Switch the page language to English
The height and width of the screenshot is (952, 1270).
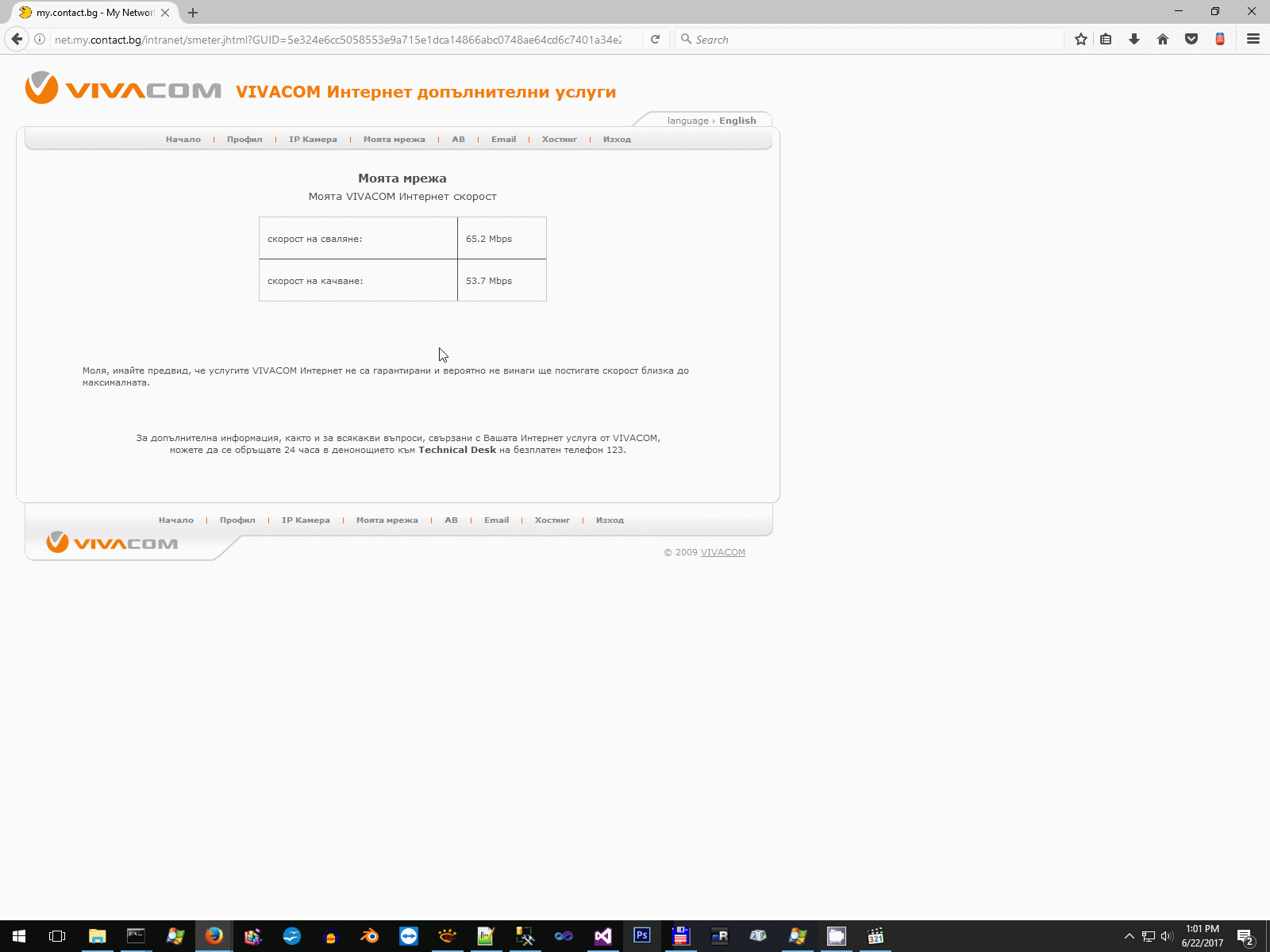(737, 121)
